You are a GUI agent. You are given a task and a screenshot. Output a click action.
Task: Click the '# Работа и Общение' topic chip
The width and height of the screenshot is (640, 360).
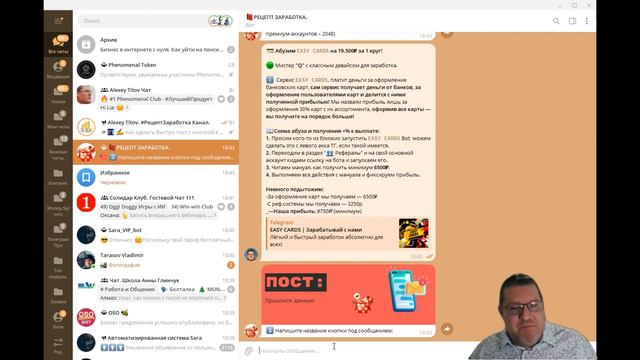click(x=128, y=289)
